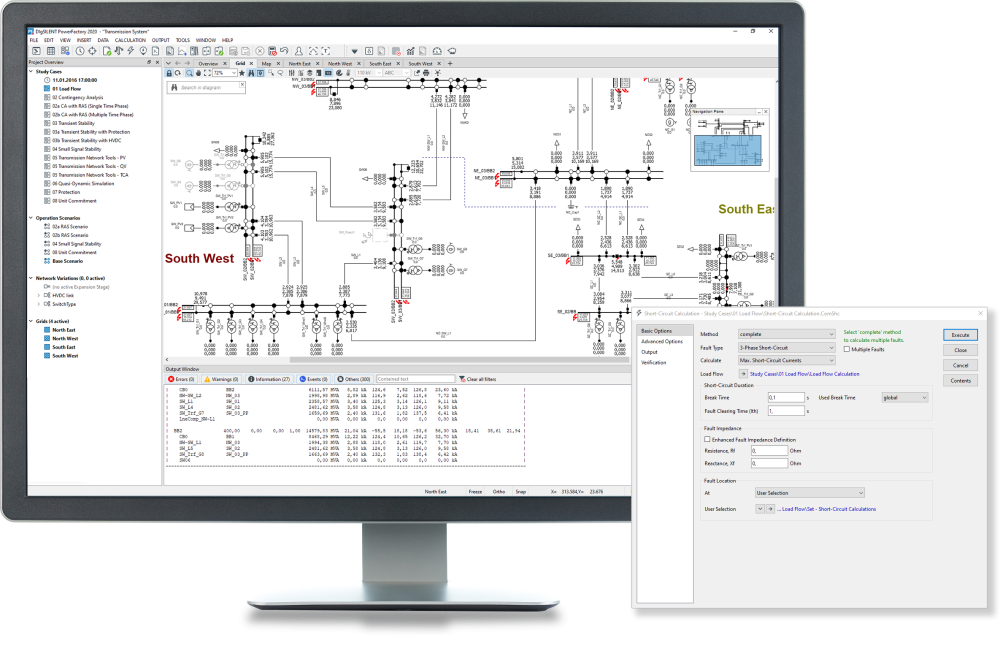The image size is (1000, 667).
Task: Toggle the Warnings (0) output filter
Action: [221, 379]
